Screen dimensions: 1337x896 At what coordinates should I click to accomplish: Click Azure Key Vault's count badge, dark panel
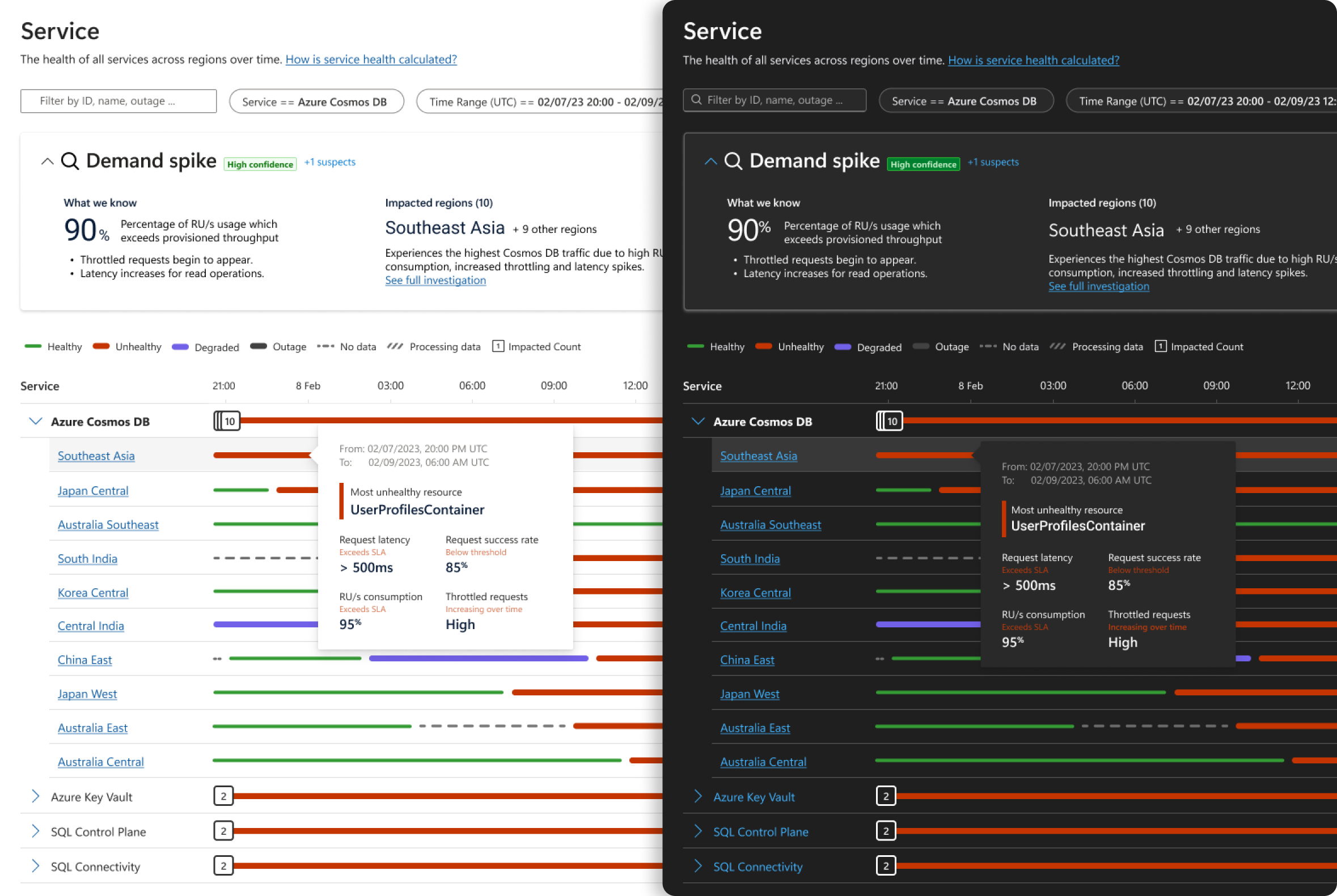pos(886,796)
